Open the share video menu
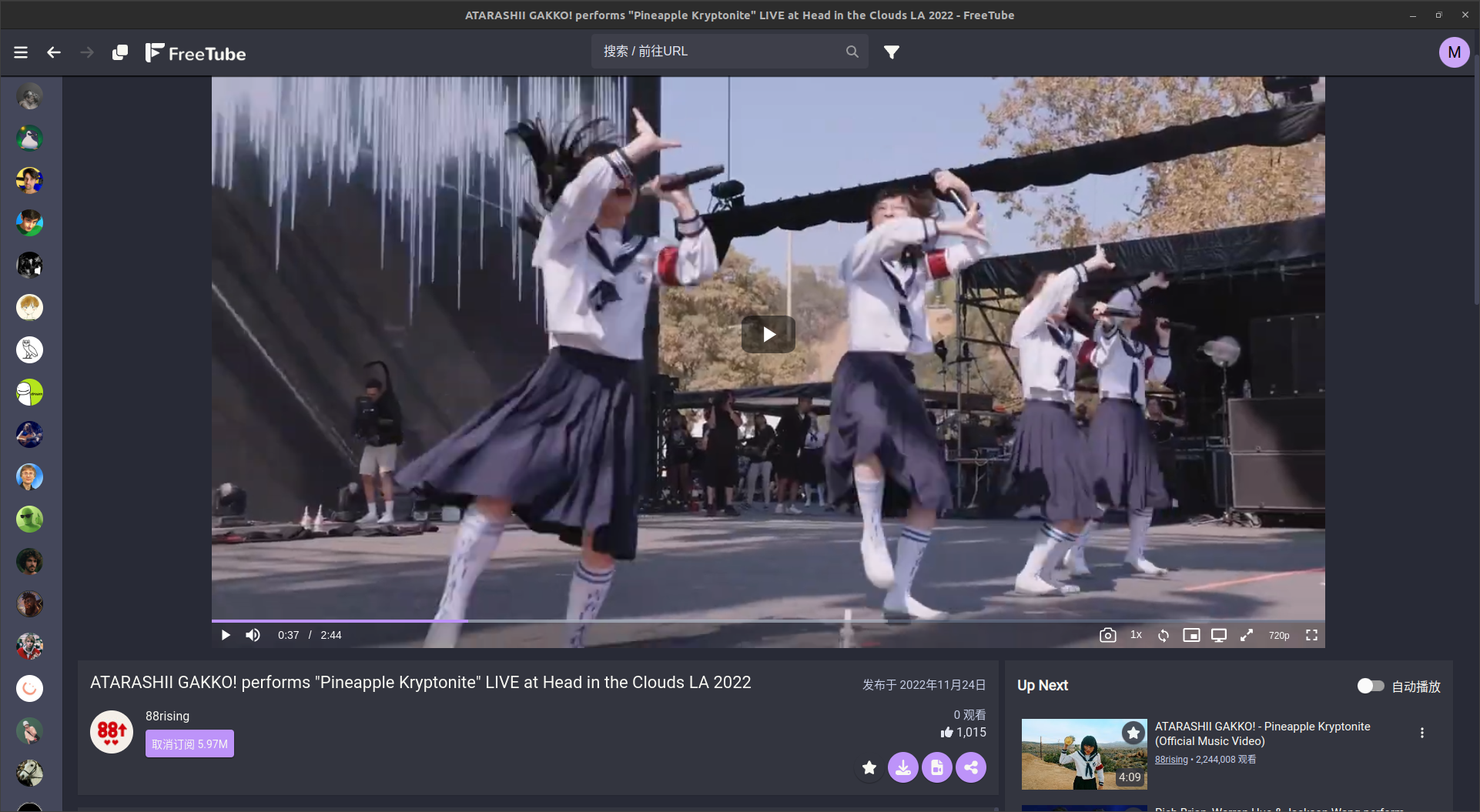The height and width of the screenshot is (812, 1480). [971, 767]
